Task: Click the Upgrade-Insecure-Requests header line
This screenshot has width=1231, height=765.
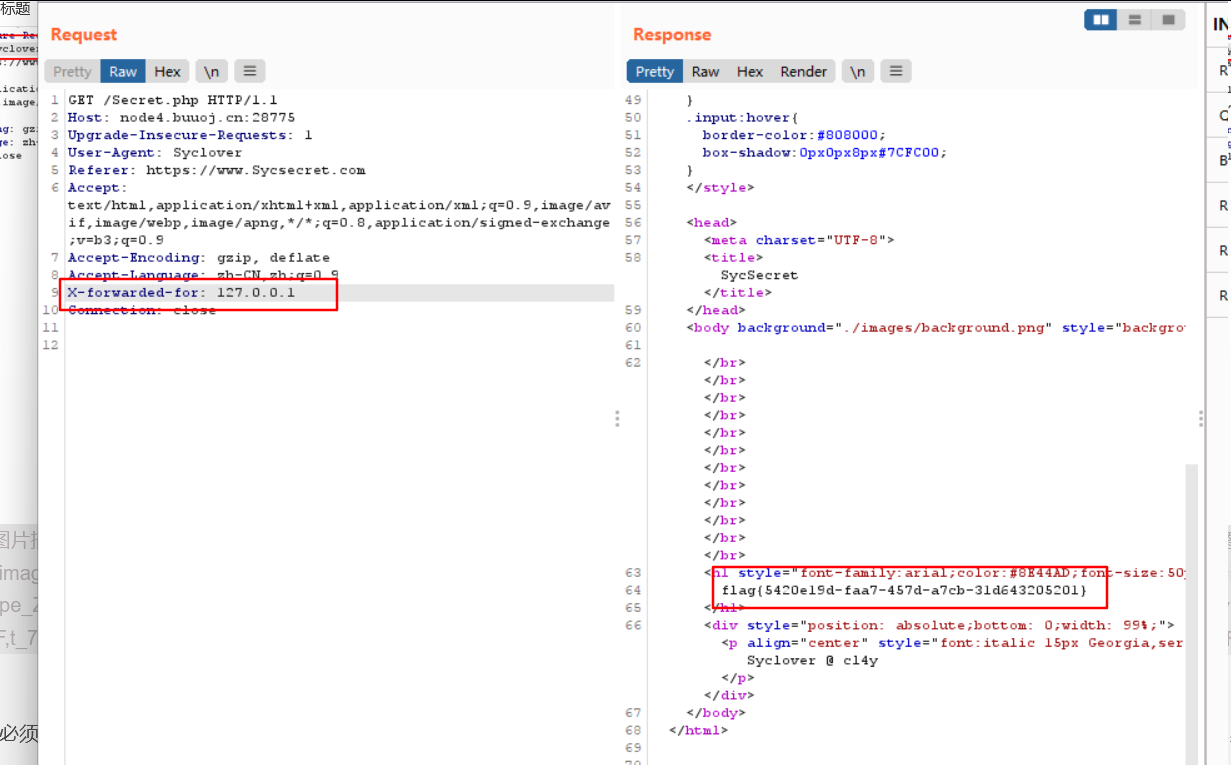Action: tap(190, 135)
